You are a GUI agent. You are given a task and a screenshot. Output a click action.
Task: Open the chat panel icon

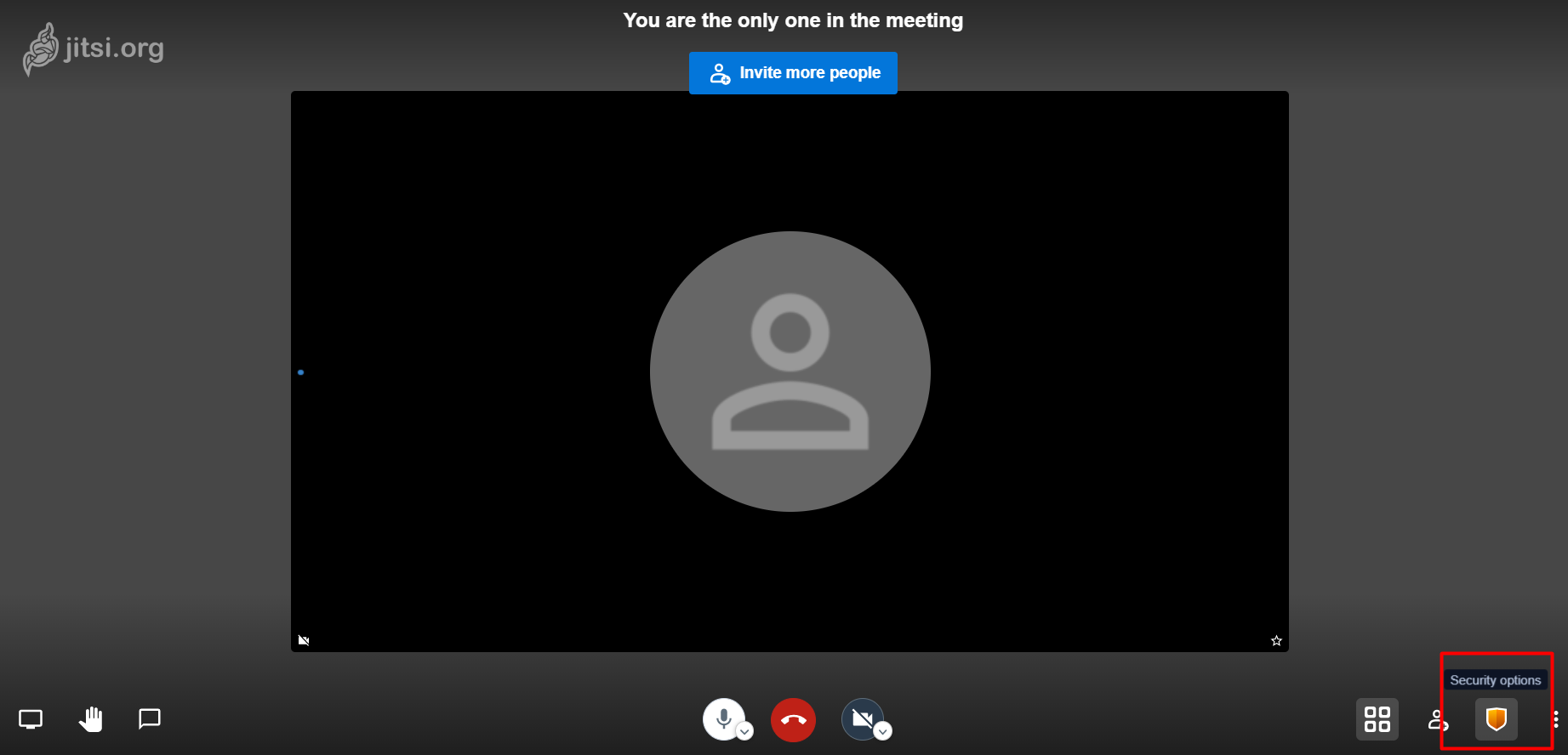150,719
